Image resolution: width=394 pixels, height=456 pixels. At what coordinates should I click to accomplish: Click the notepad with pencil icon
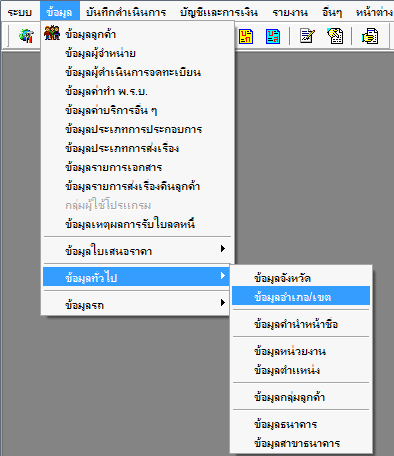307,36
